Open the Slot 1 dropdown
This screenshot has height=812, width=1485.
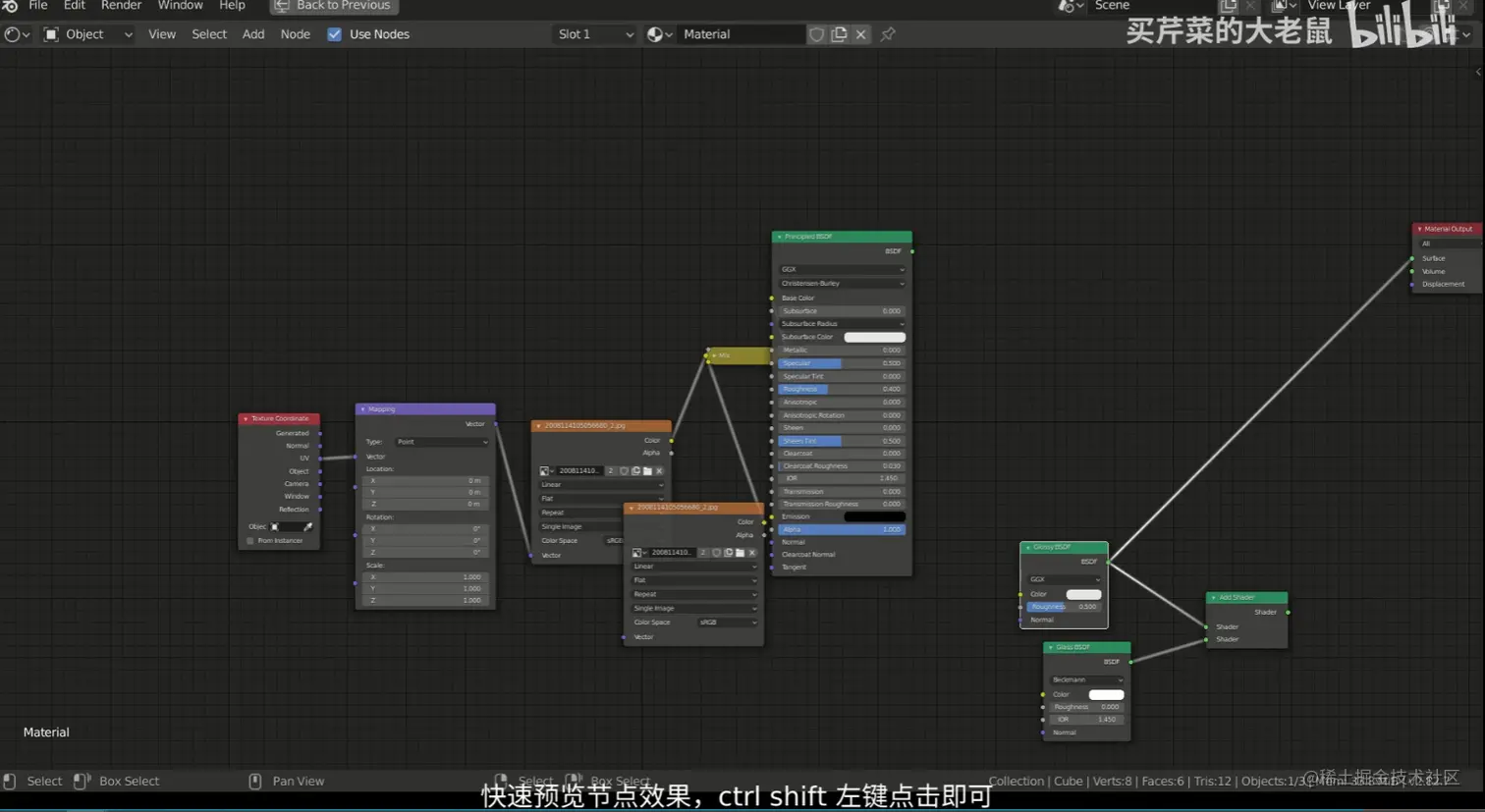click(594, 34)
